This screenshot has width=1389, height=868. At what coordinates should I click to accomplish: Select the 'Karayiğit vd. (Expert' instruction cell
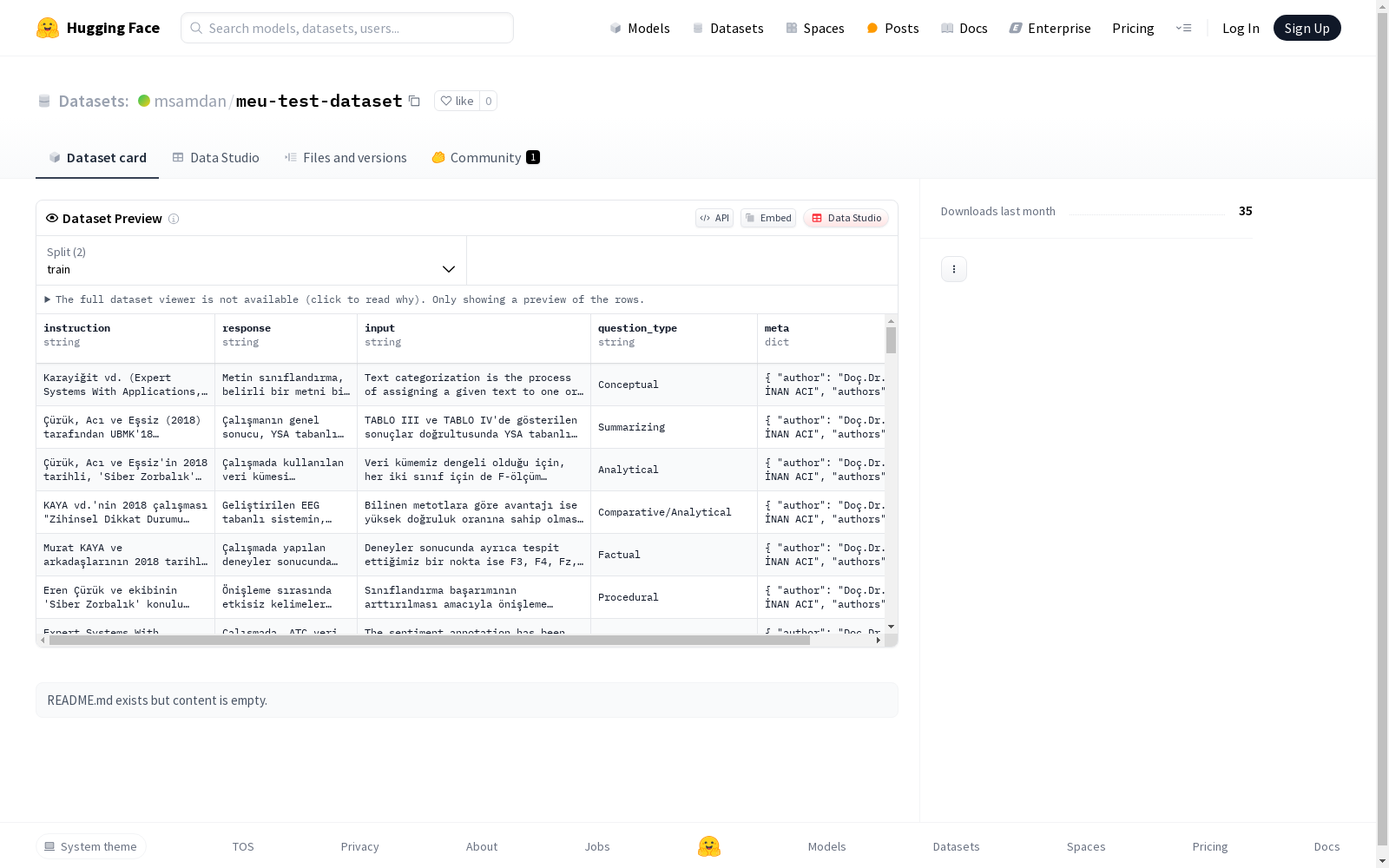coord(125,385)
